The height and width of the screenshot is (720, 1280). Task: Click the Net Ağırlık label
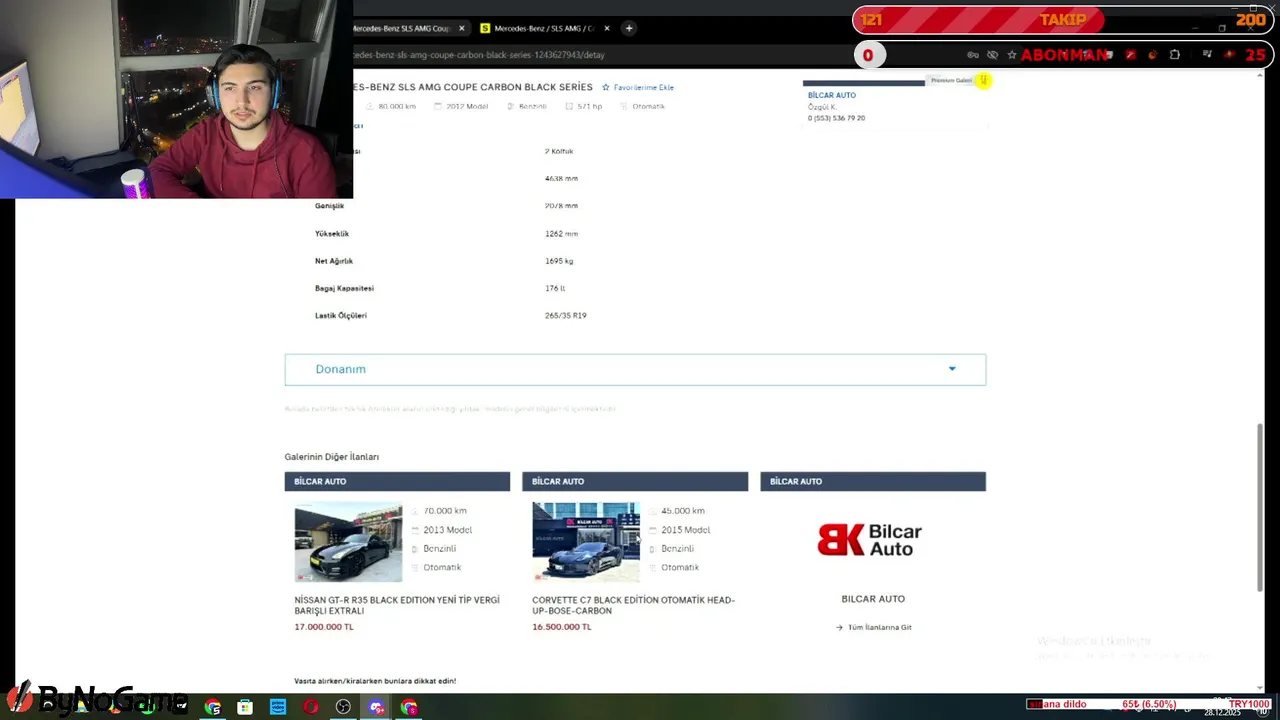(x=332, y=261)
